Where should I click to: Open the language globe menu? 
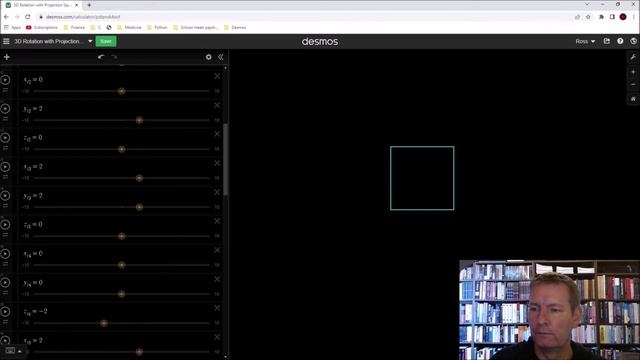click(633, 41)
